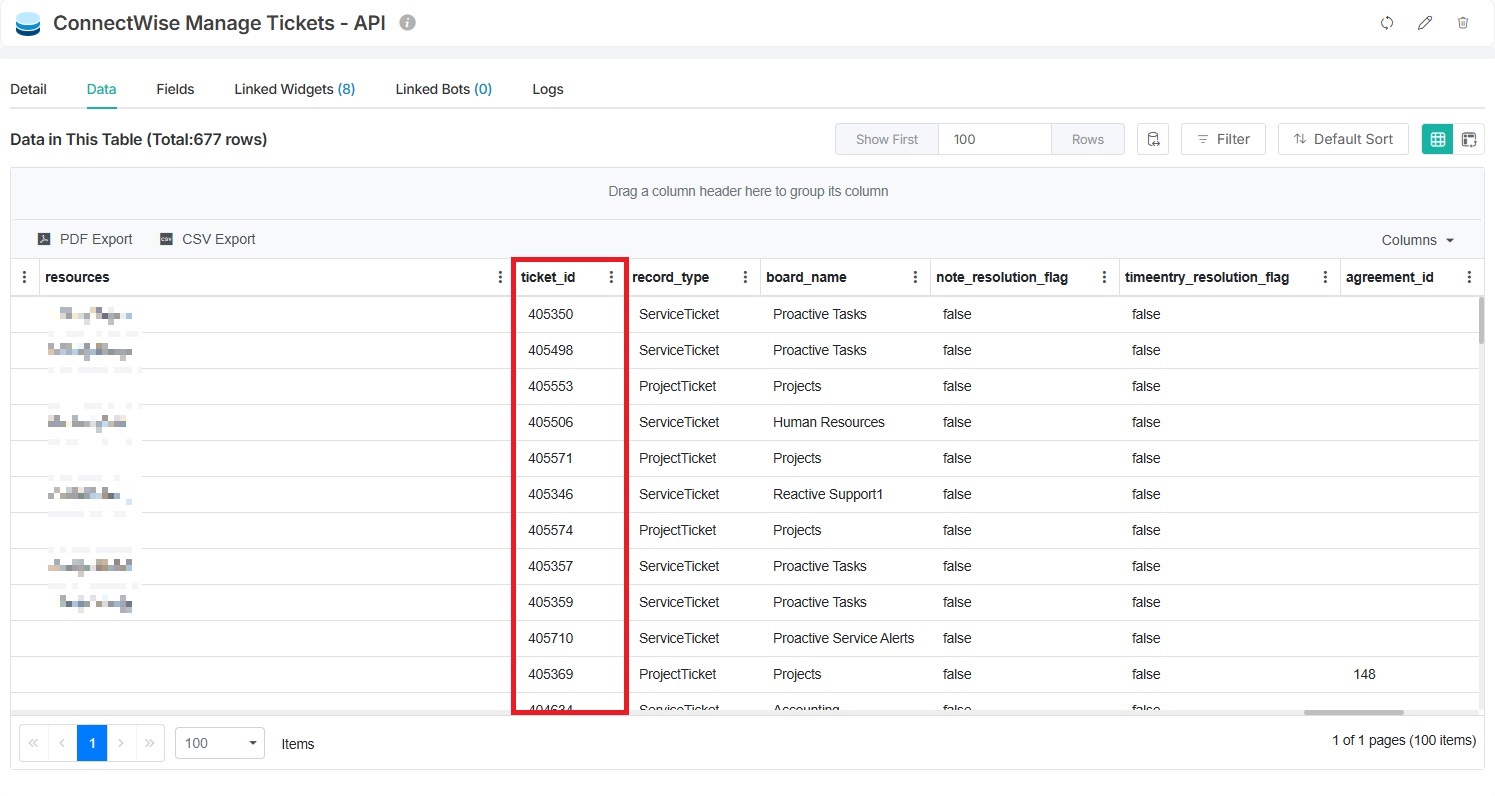
Task: Open the ticket_id column menu dots
Action: pyautogui.click(x=612, y=277)
